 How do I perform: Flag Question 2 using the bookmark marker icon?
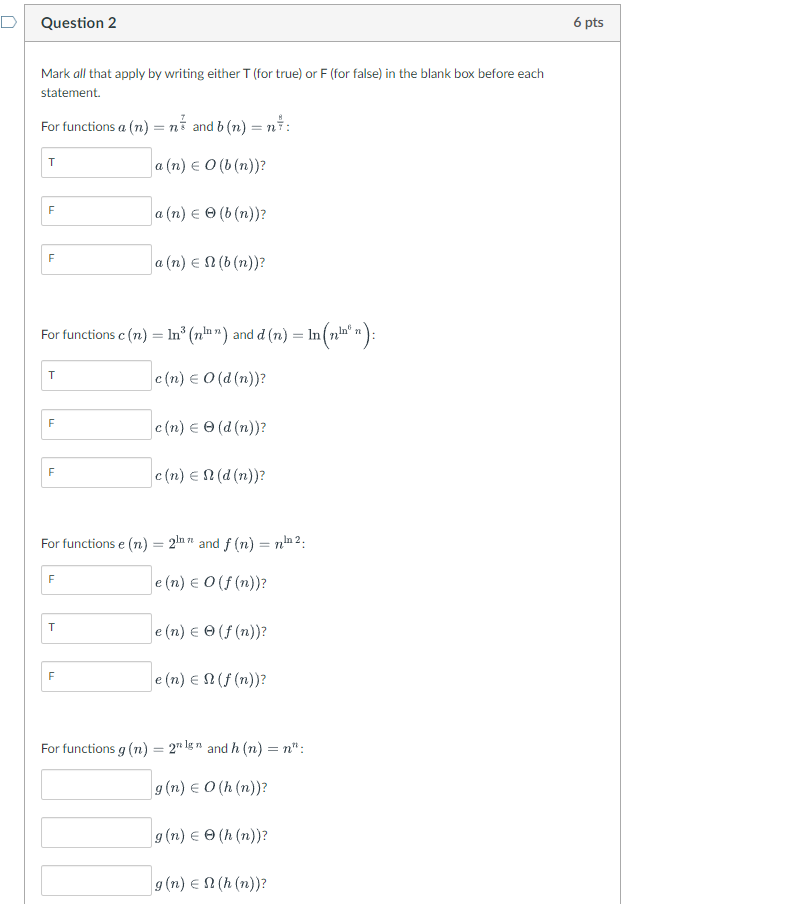(x=6, y=22)
